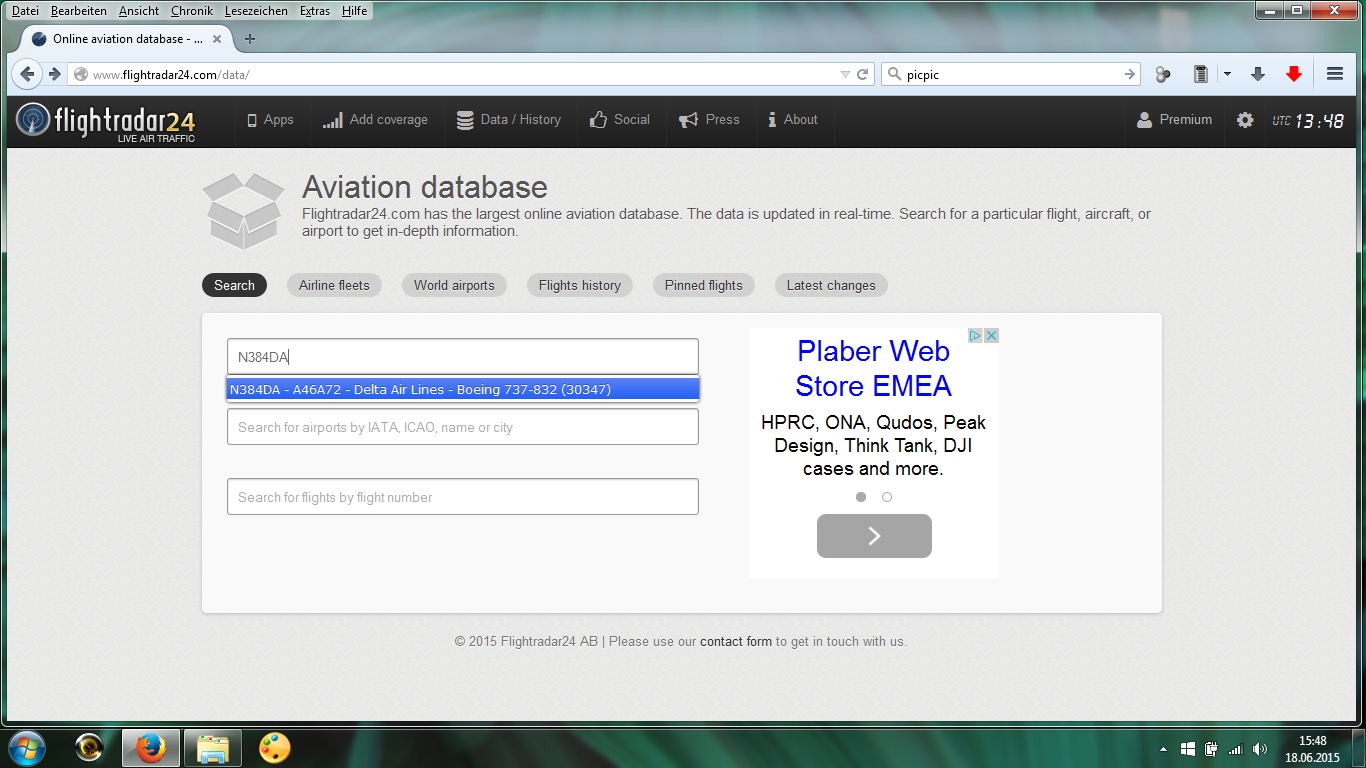Click the red download arrow extension icon
The height and width of the screenshot is (768, 1366).
(1294, 74)
